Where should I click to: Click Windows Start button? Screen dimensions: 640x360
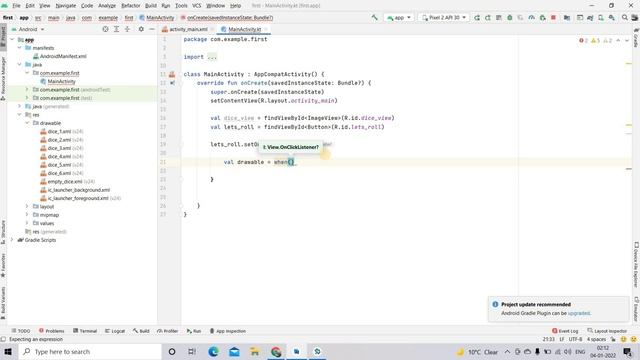pyautogui.click(x=8, y=351)
